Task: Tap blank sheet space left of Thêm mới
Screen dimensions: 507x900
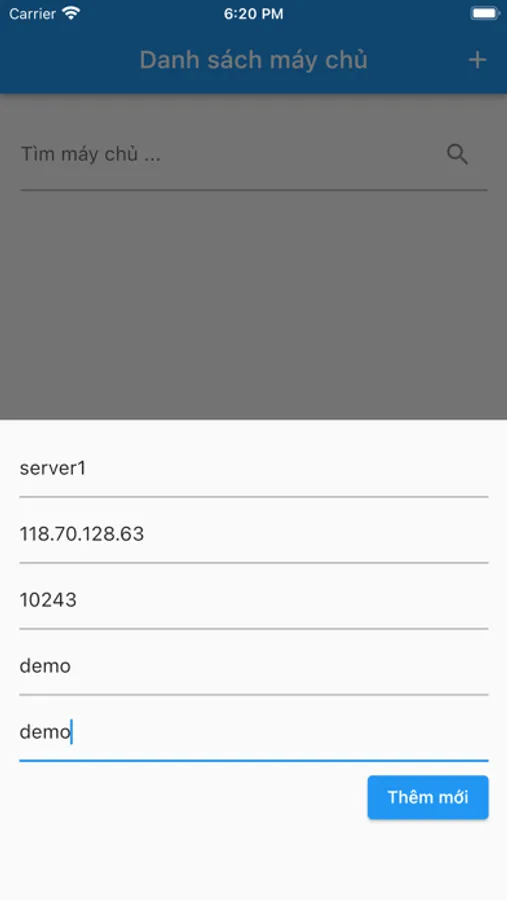Action: click(184, 797)
